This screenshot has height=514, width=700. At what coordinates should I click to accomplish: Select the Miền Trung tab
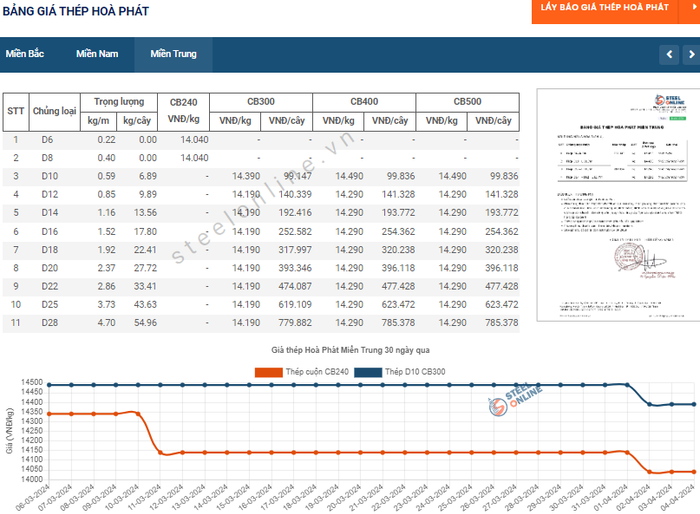pos(173,54)
